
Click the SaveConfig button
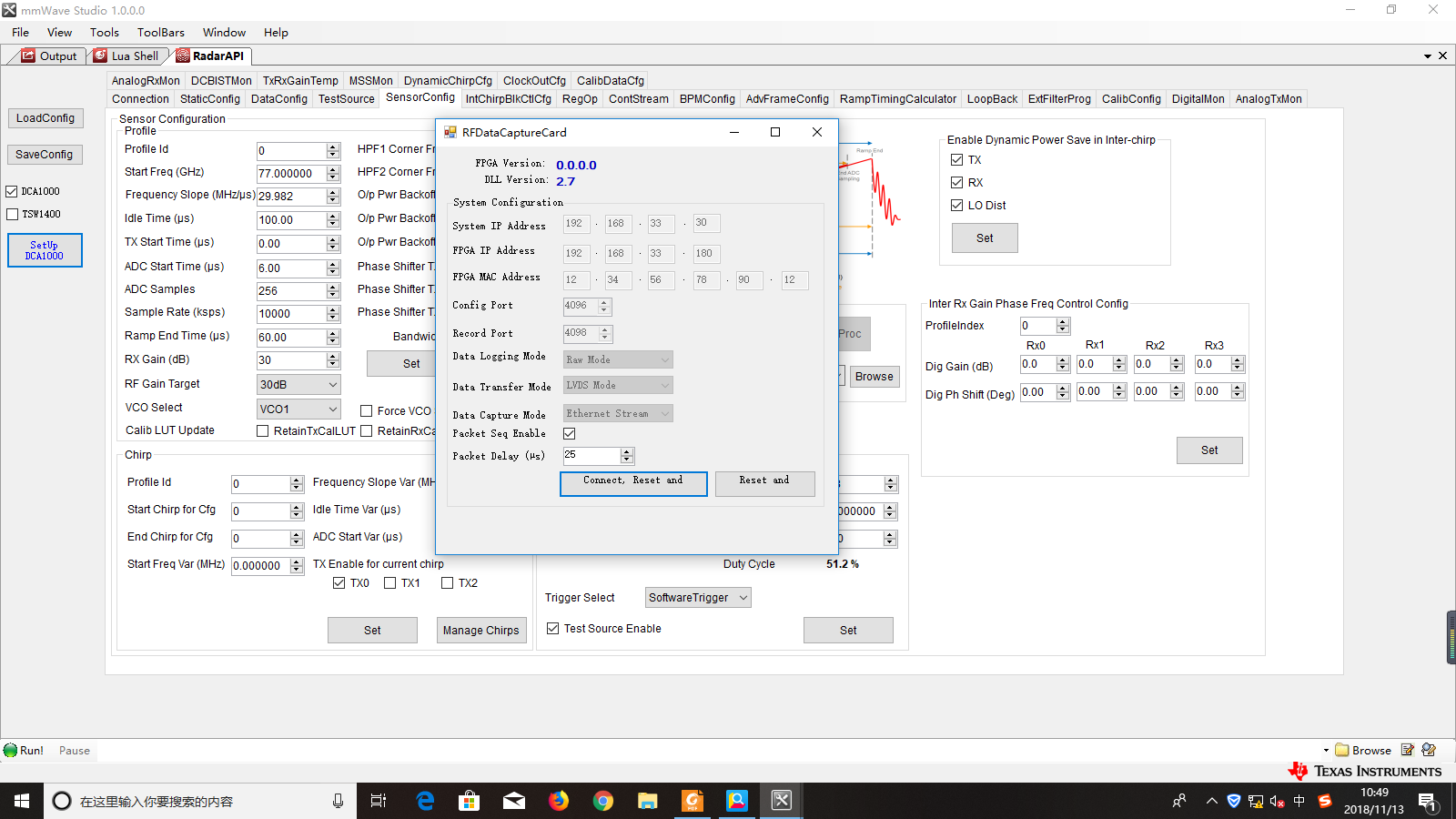pyautogui.click(x=45, y=155)
